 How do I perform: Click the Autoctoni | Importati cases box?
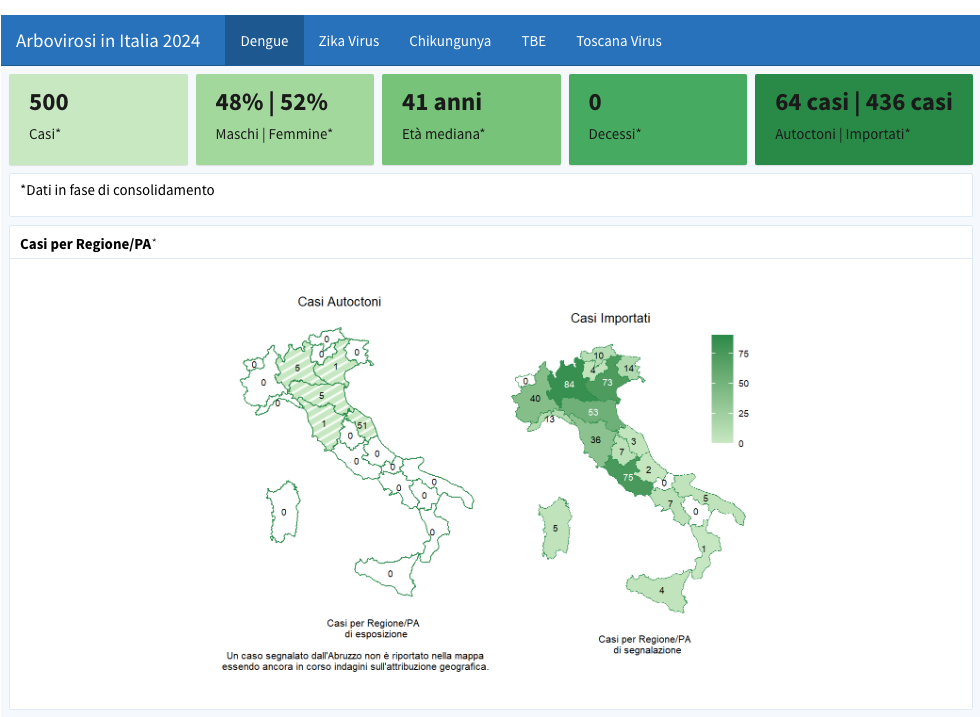pyautogui.click(x=863, y=119)
